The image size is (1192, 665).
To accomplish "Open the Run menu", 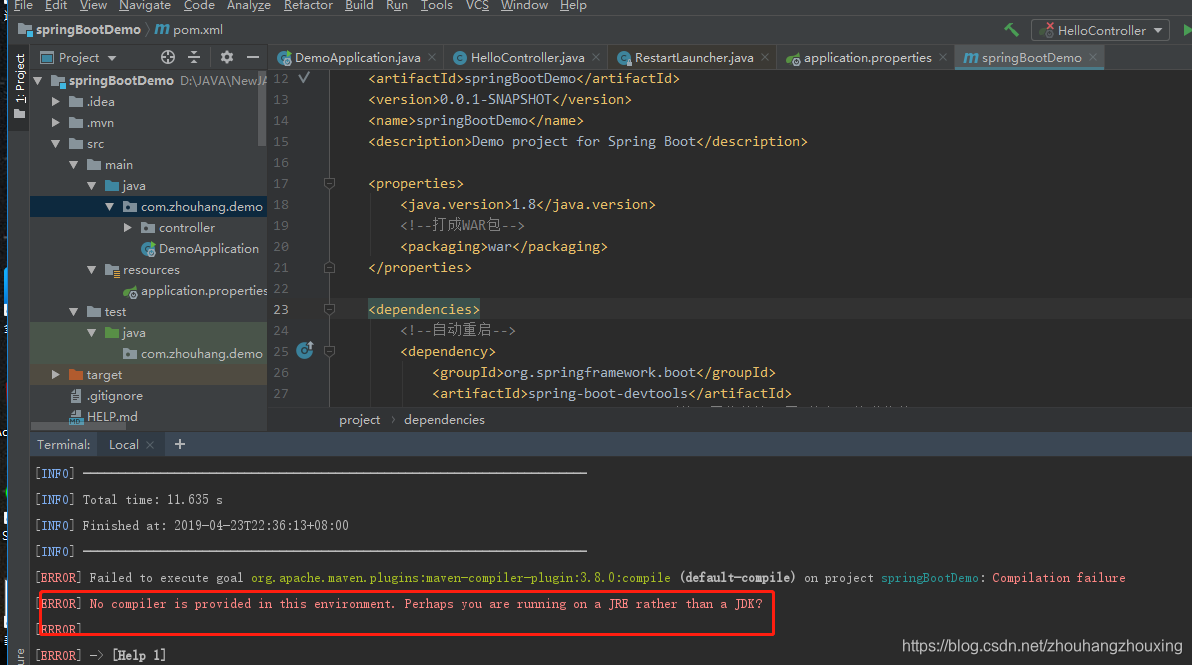I will tap(397, 5).
